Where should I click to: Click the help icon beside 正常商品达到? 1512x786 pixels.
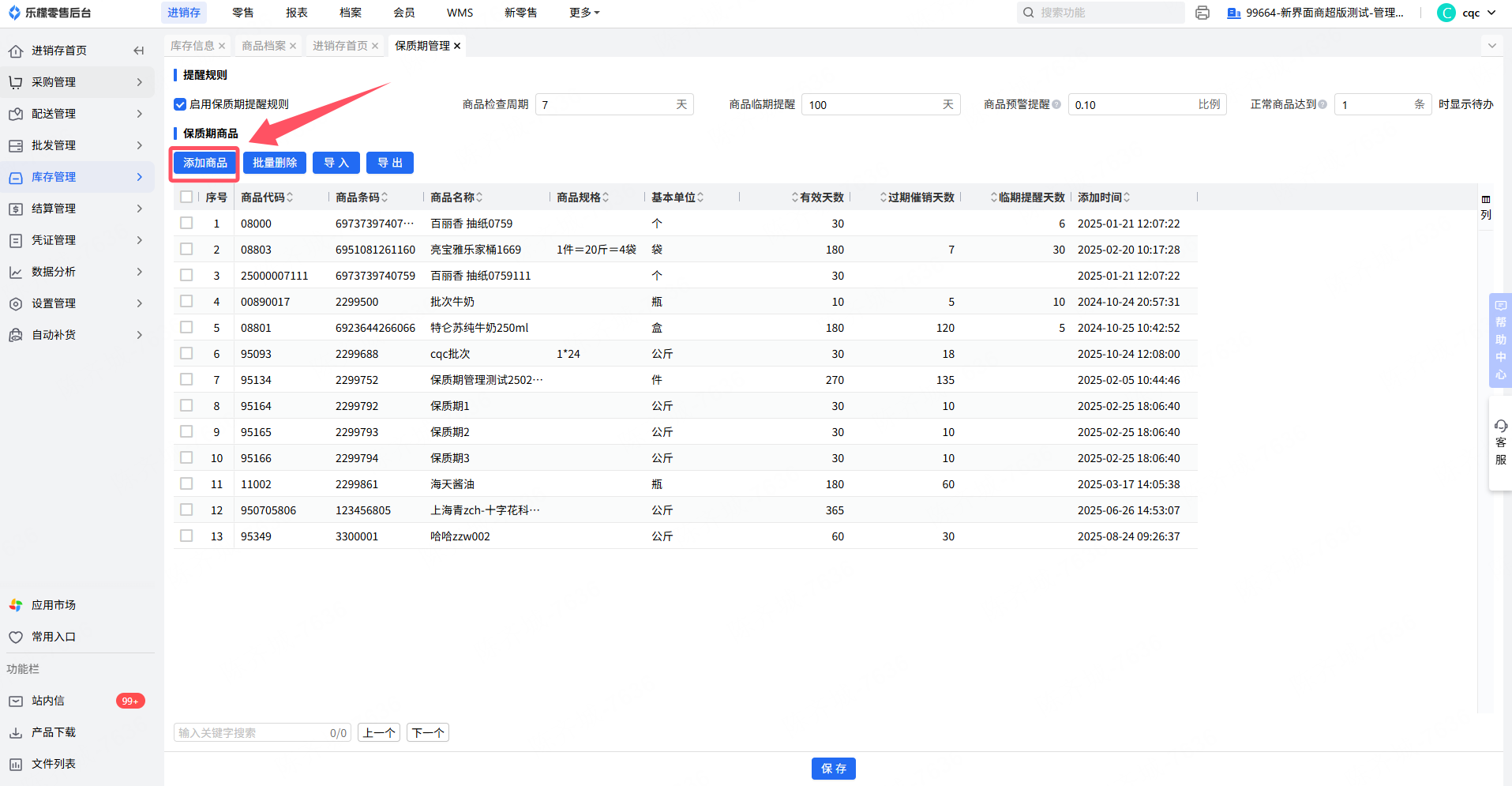click(1323, 104)
